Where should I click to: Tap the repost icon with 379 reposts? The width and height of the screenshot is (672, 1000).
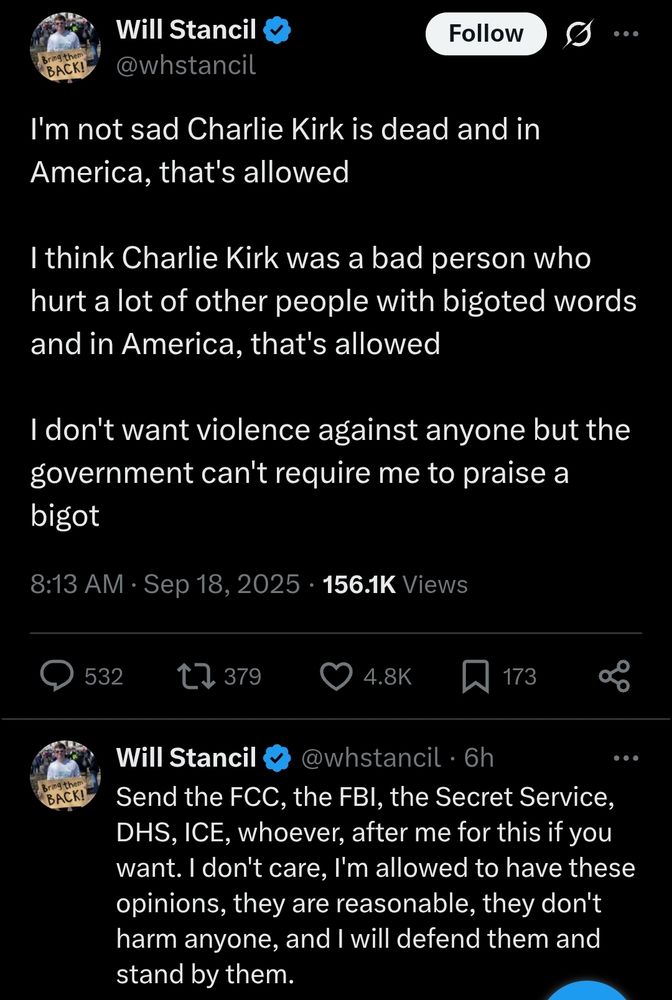(x=196, y=676)
